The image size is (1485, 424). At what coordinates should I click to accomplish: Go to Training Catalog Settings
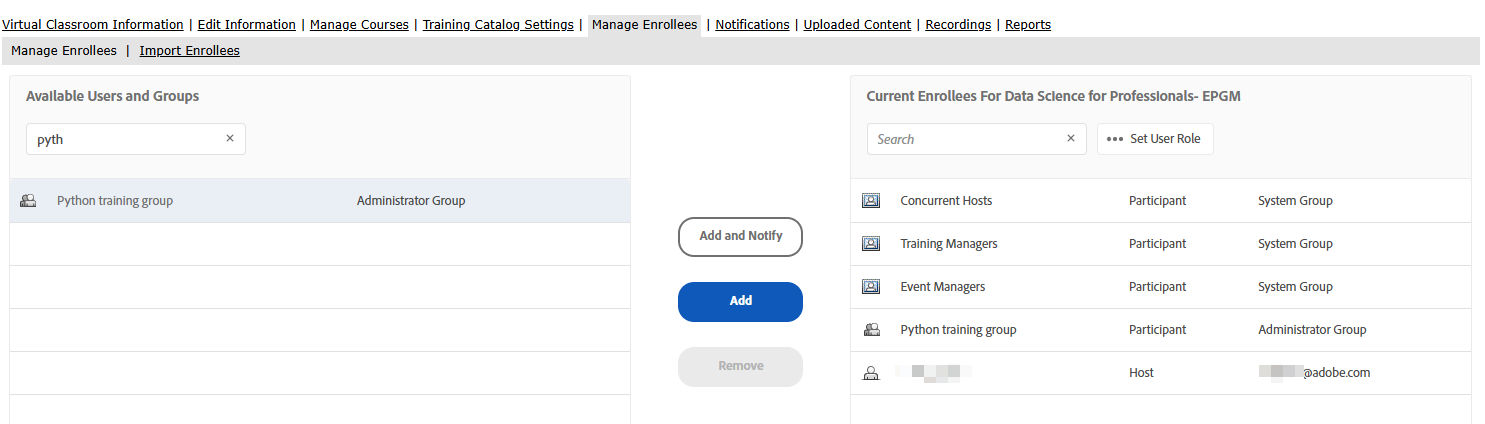498,24
